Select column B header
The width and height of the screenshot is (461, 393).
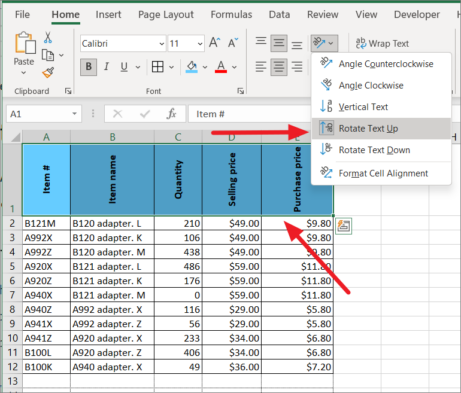pyautogui.click(x=112, y=137)
